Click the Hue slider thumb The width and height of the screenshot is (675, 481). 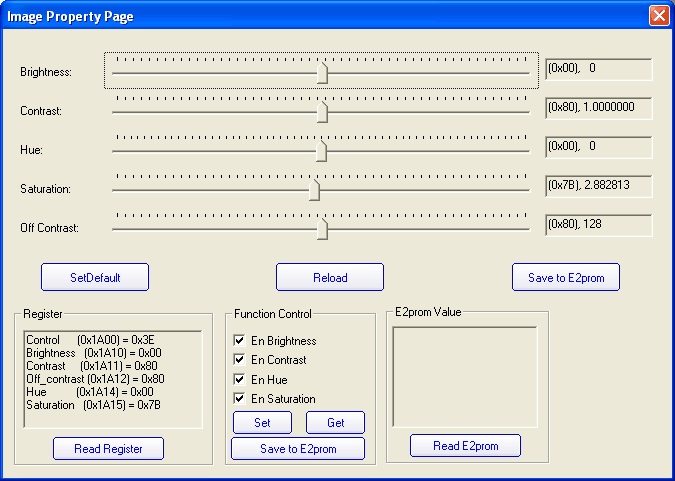(322, 150)
